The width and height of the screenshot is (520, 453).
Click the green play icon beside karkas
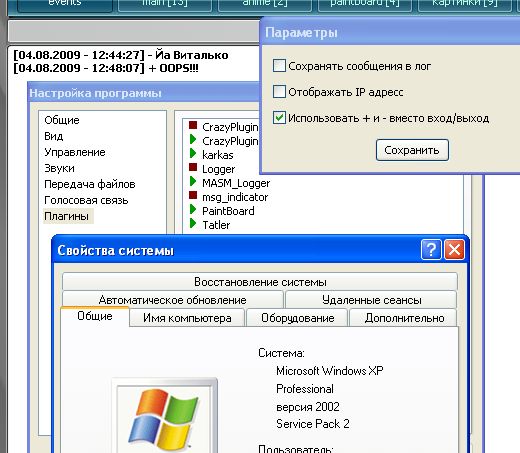tap(193, 153)
